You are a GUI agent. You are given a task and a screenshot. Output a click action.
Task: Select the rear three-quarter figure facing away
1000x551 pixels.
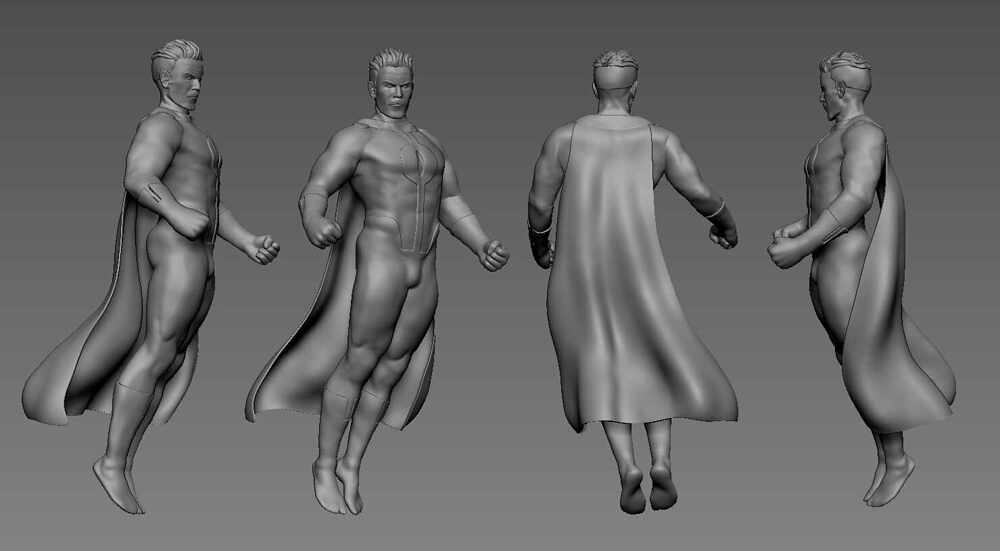point(861,281)
